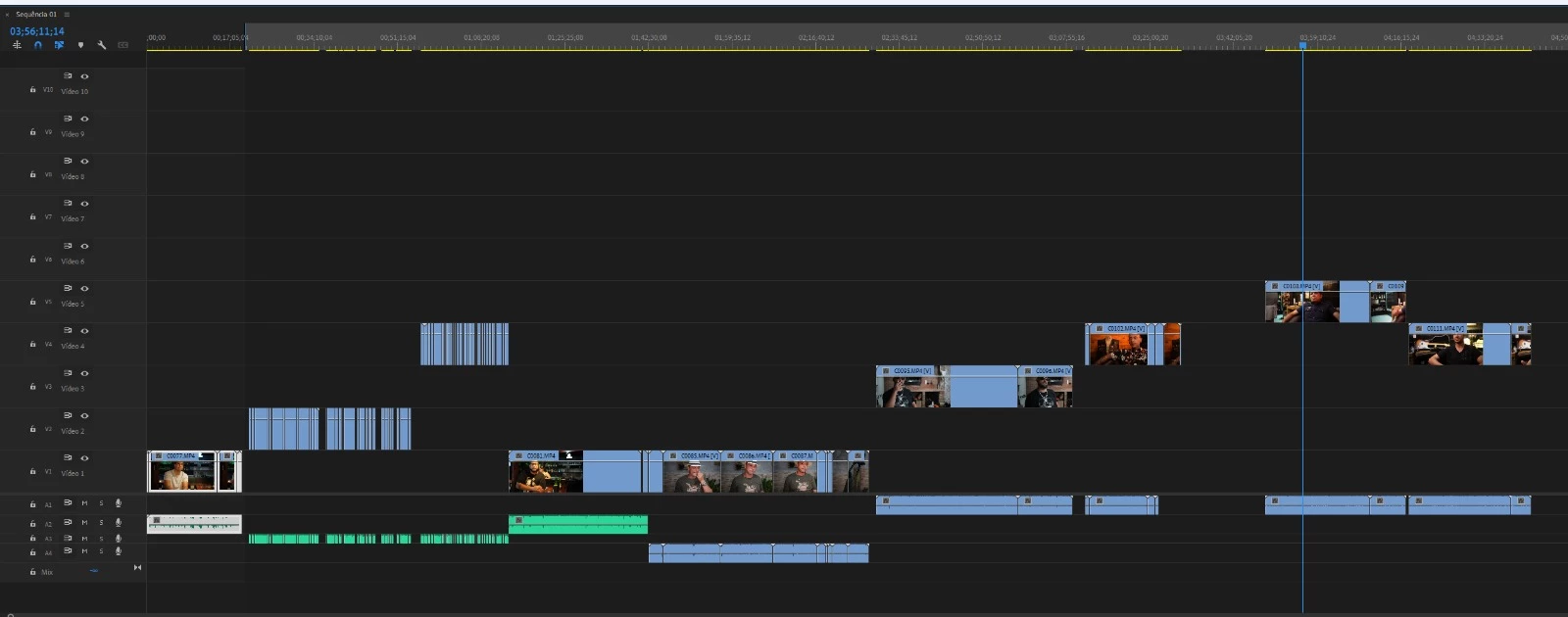This screenshot has width=1568, height=617.
Task: Click the playhead timecode 03;56;11;14
Action: click(37, 31)
